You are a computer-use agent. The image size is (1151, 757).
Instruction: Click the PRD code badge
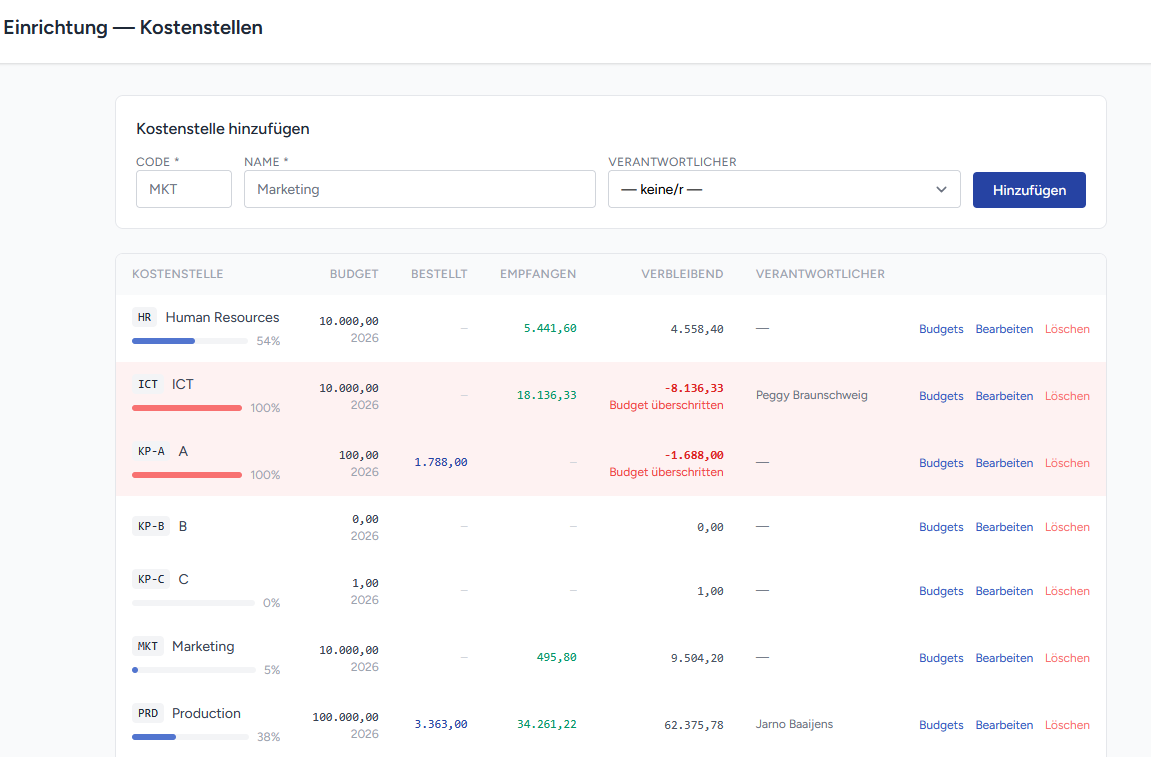point(148,713)
